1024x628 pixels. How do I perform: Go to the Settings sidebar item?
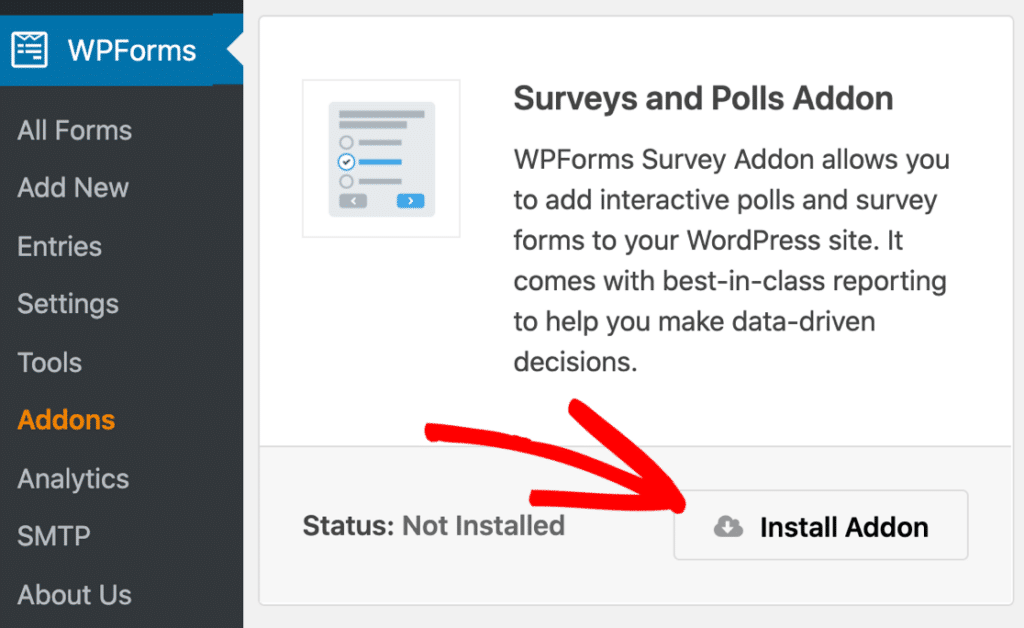67,304
